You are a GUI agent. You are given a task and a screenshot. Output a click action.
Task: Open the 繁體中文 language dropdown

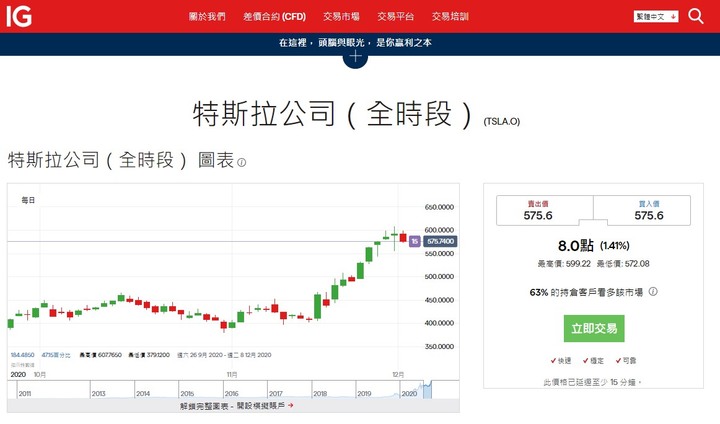pyautogui.click(x=656, y=17)
